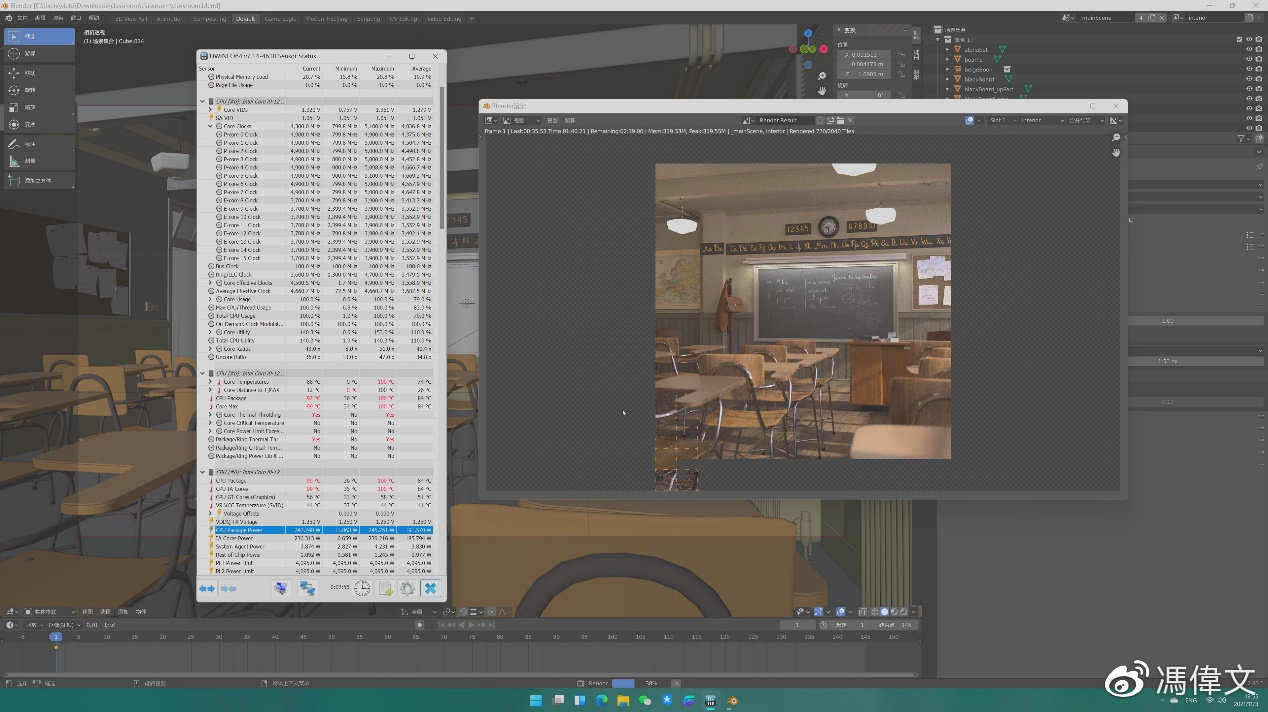Click the blue current frame marker in timeline
This screenshot has width=1268, height=712.
tap(56, 636)
